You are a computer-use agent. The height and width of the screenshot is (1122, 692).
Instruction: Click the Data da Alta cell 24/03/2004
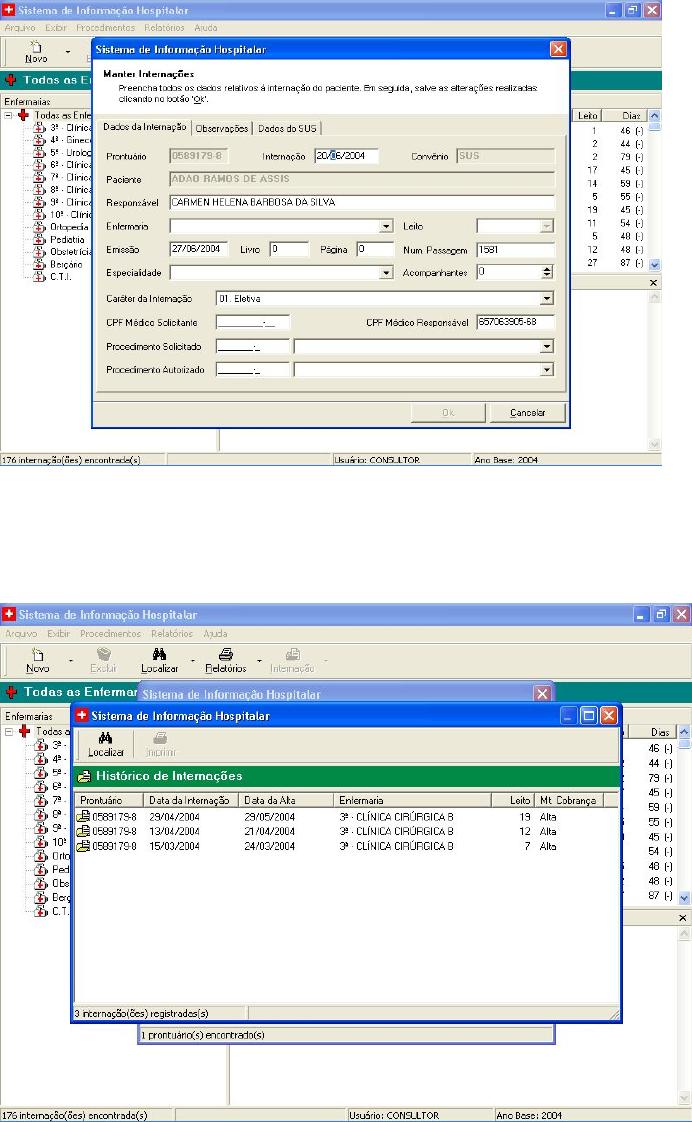270,846
